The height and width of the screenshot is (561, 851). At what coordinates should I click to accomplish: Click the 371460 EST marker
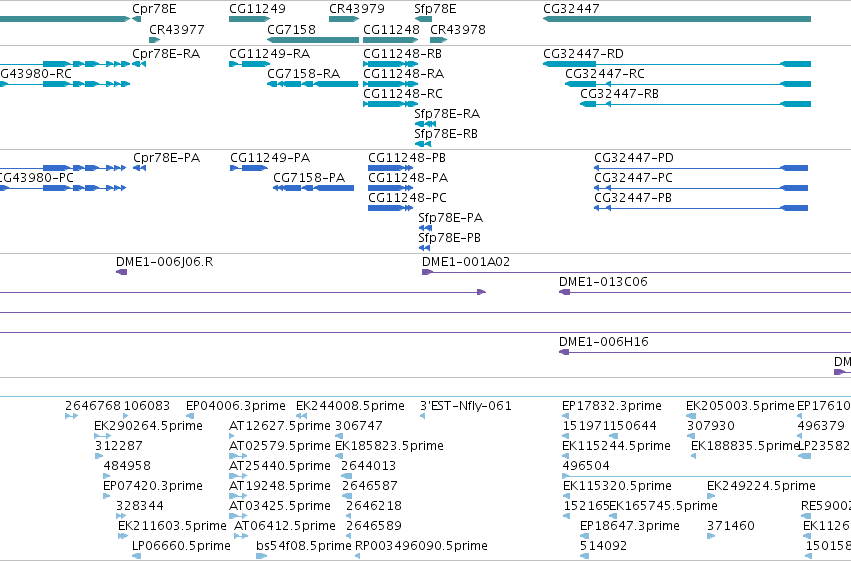tap(711, 536)
